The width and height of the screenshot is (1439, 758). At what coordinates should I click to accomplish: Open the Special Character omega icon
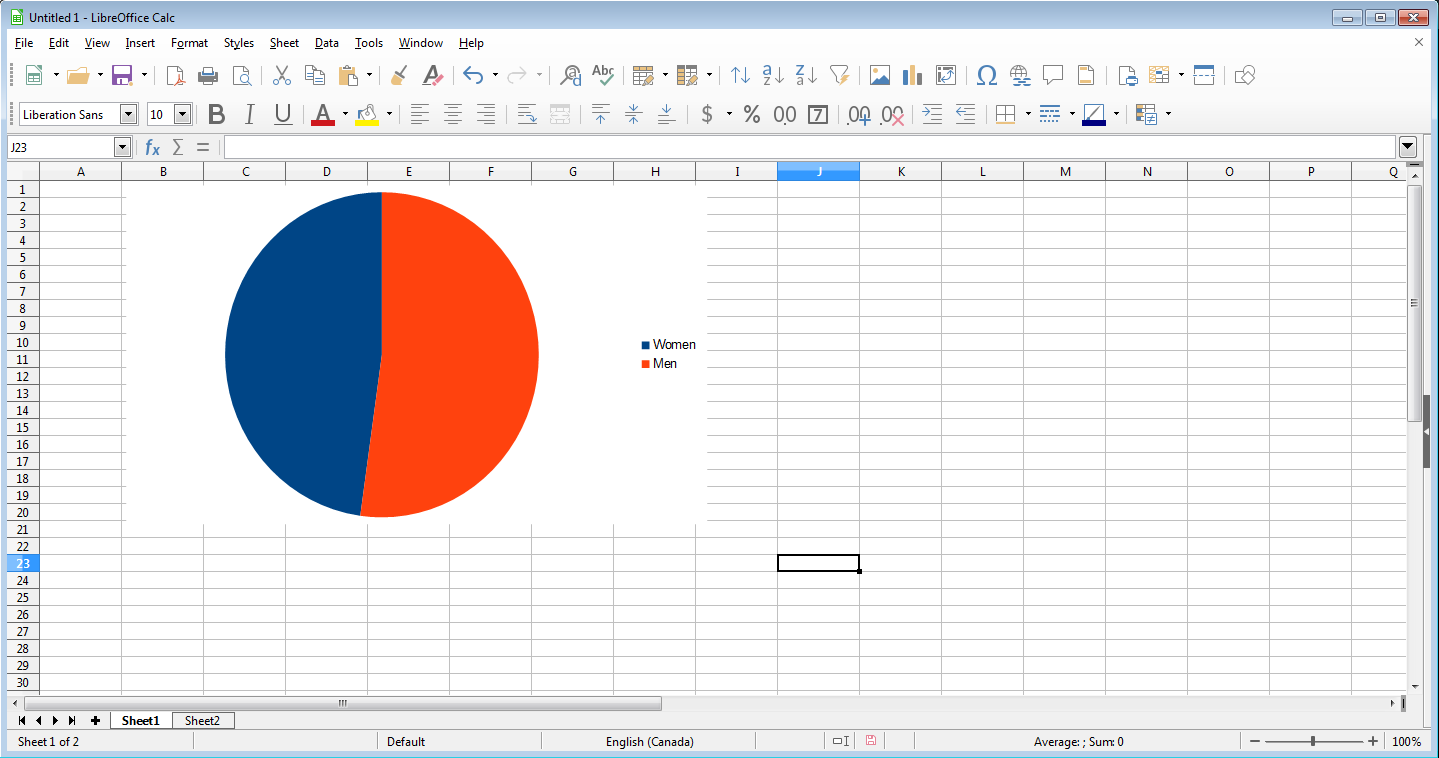pos(987,75)
